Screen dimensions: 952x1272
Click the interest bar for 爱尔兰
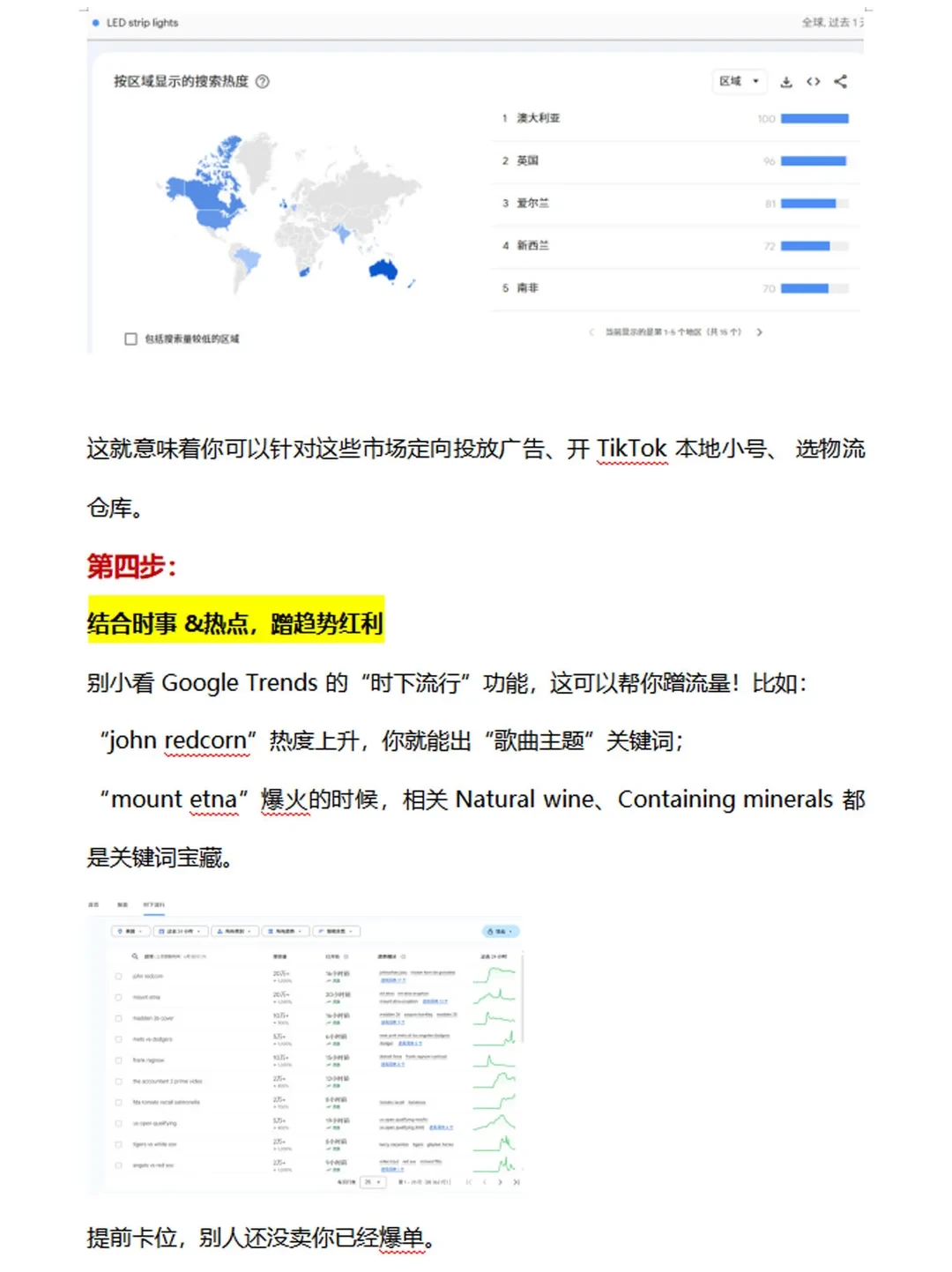click(x=814, y=203)
